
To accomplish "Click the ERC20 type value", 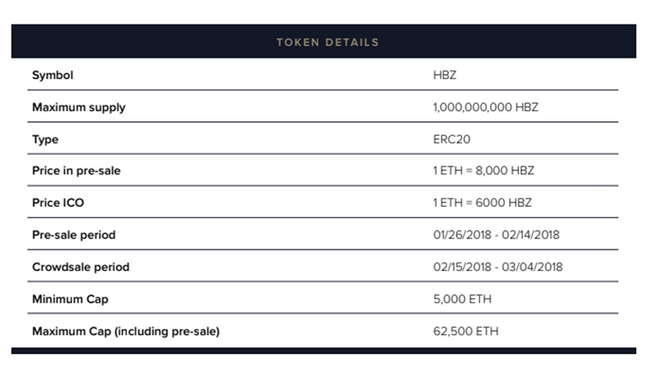I will tap(451, 139).
